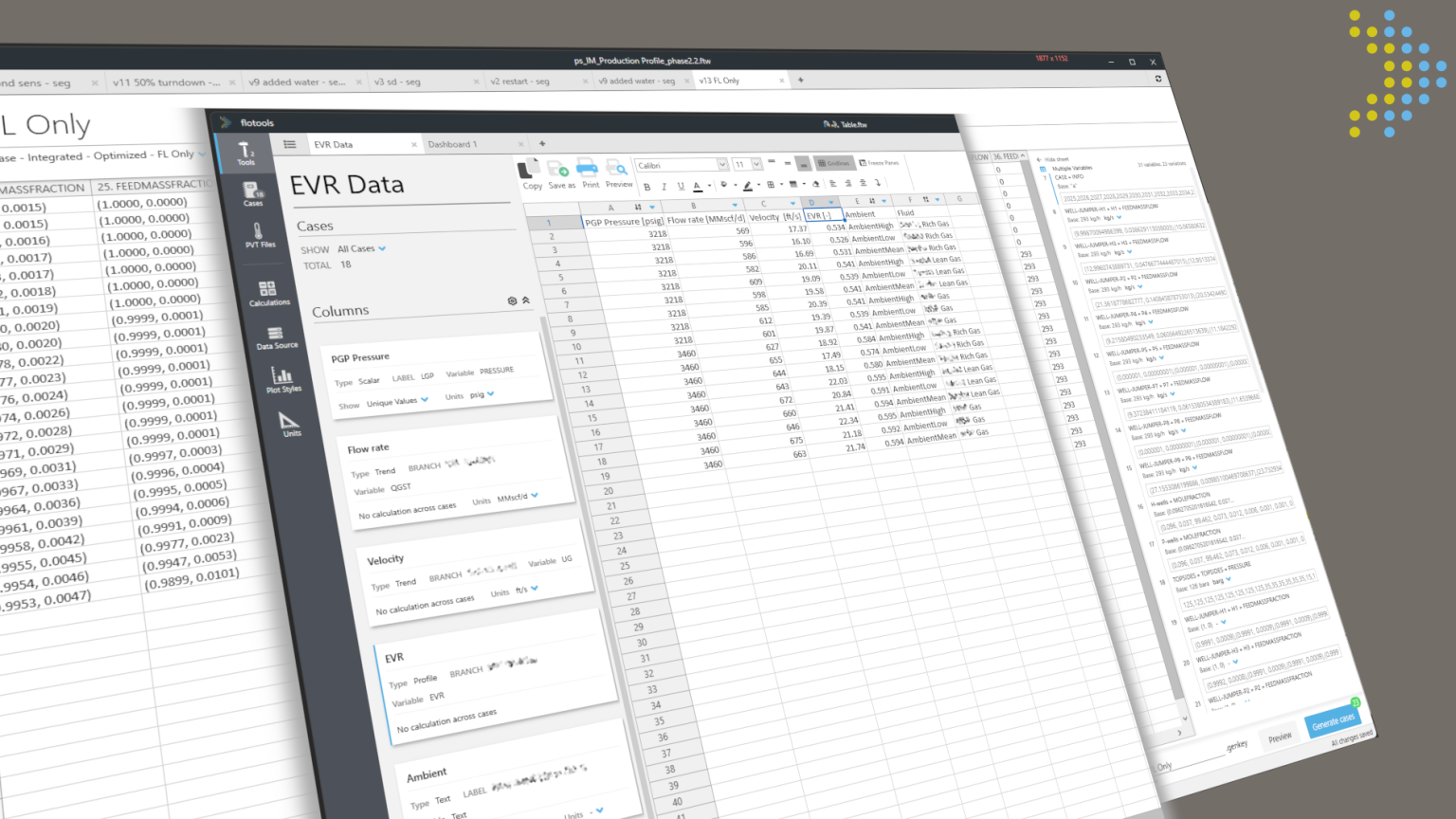Open Plot Styles from sidebar
Viewport: 1456px width, 819px height.
point(282,380)
